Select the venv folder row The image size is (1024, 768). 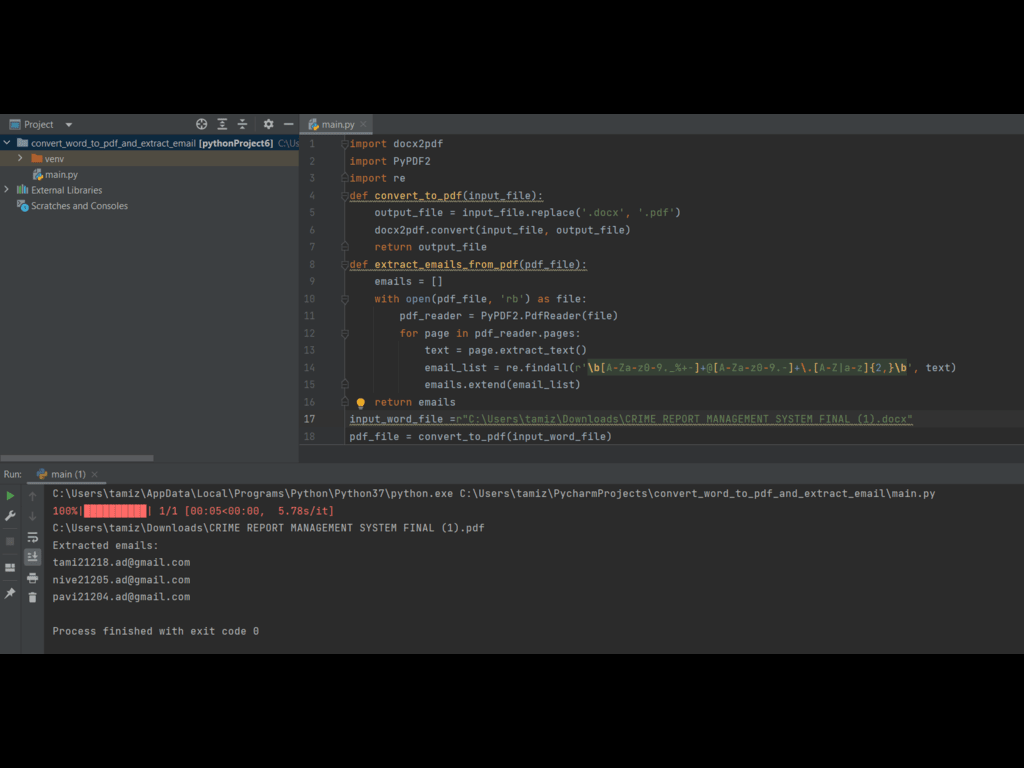[x=150, y=159]
